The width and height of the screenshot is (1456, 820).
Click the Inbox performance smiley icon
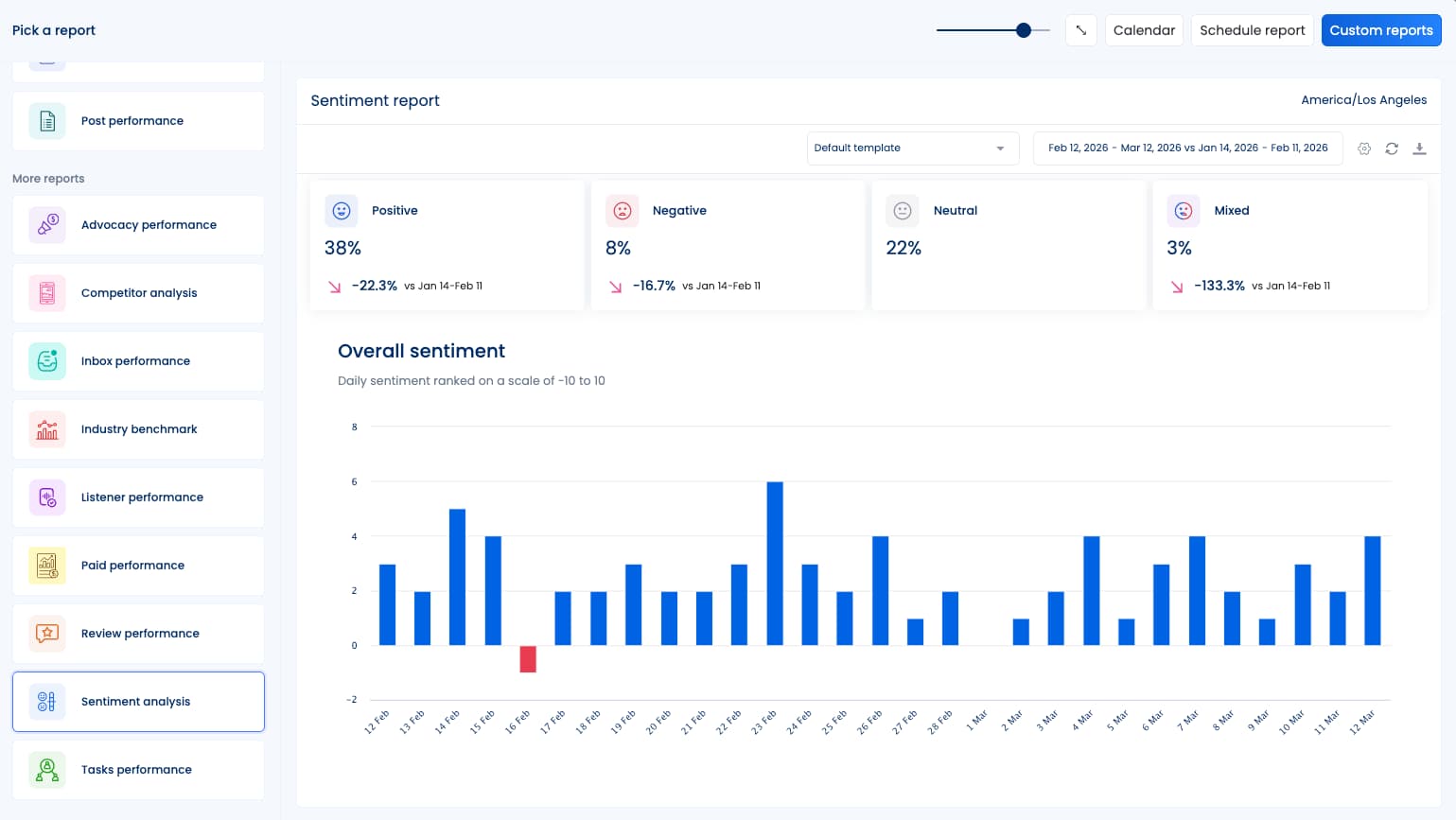click(x=47, y=361)
